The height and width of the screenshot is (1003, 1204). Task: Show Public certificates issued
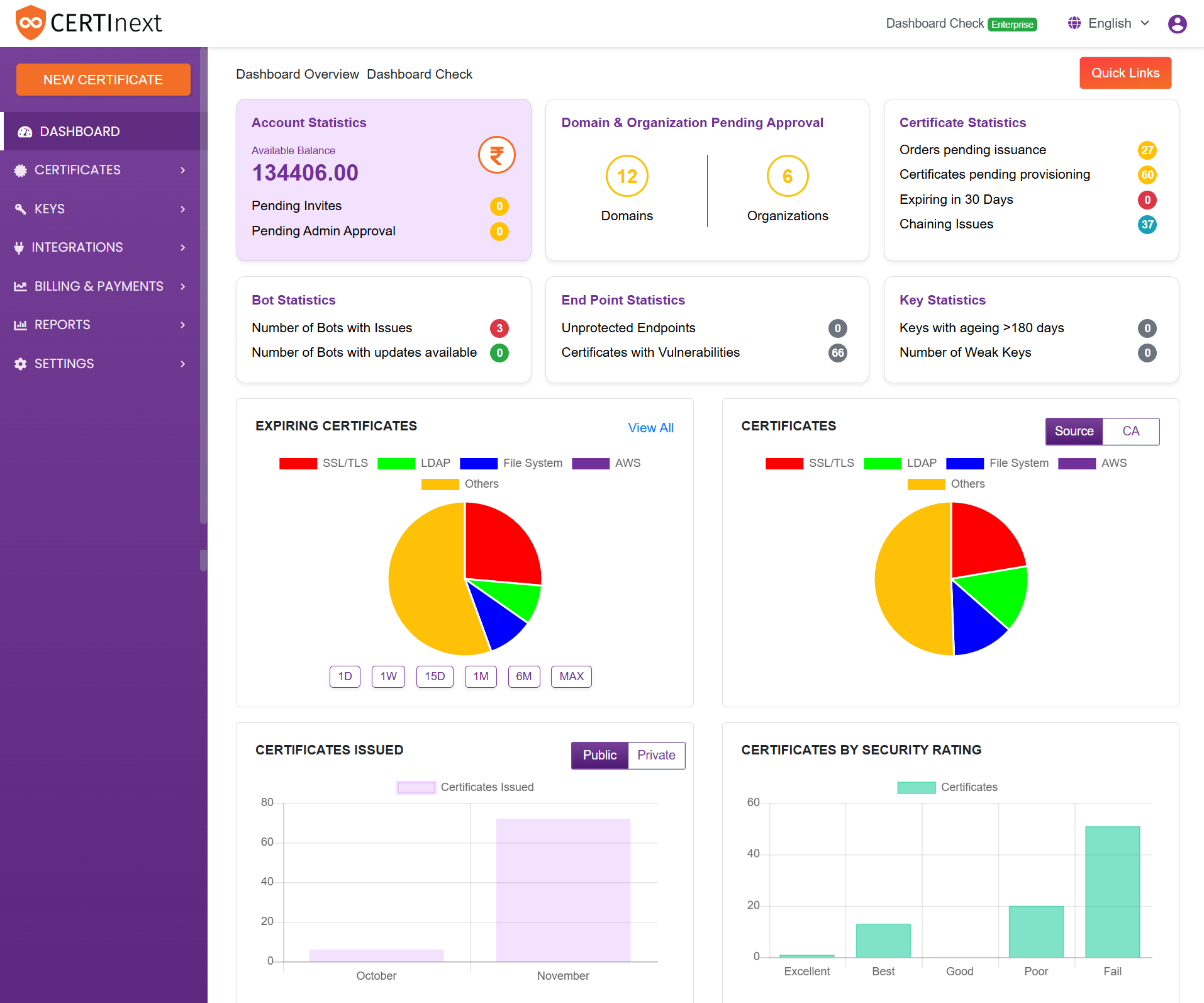tap(599, 756)
